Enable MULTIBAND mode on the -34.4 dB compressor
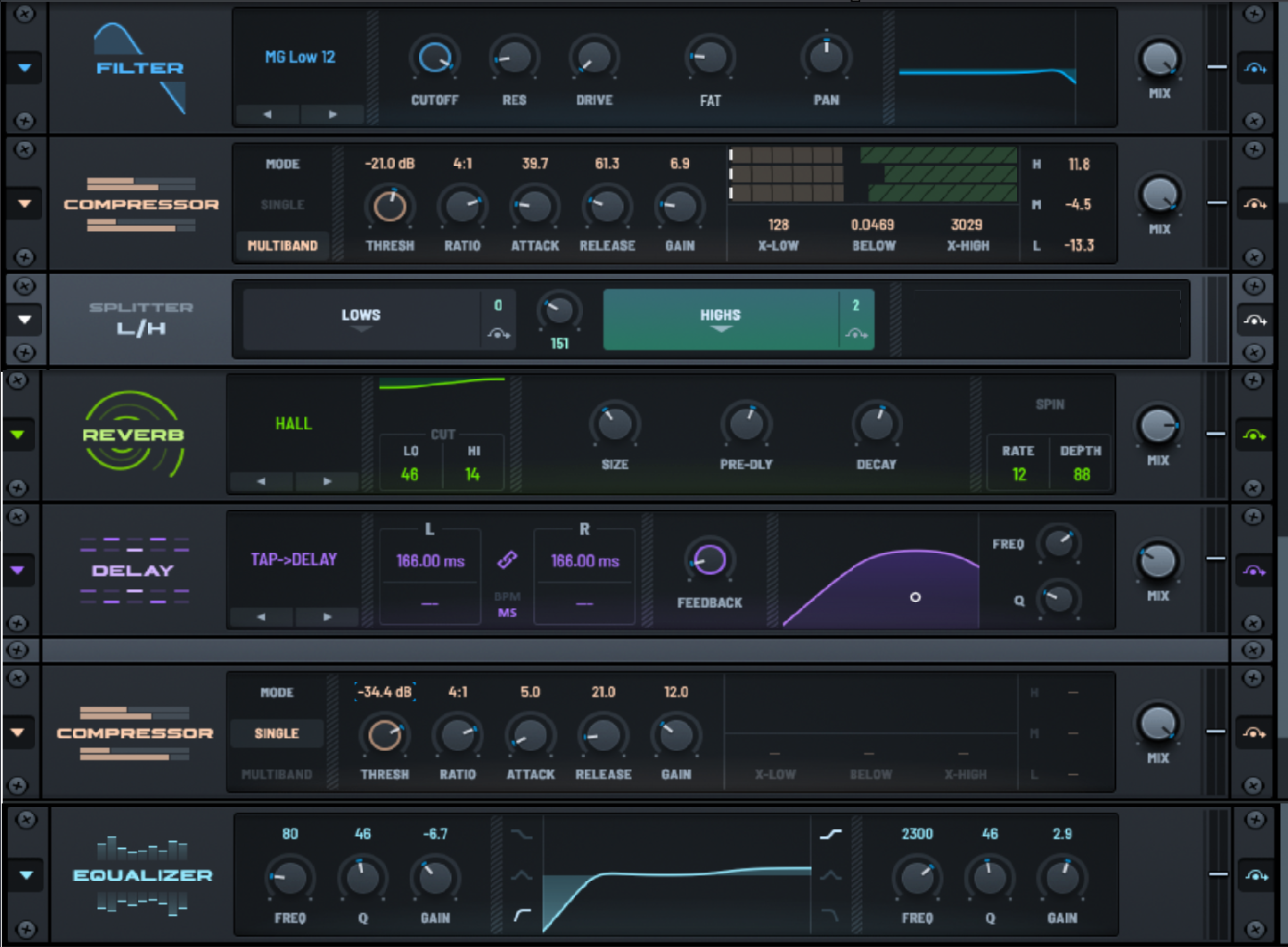Screen dimensions: 1288x947 [276, 774]
